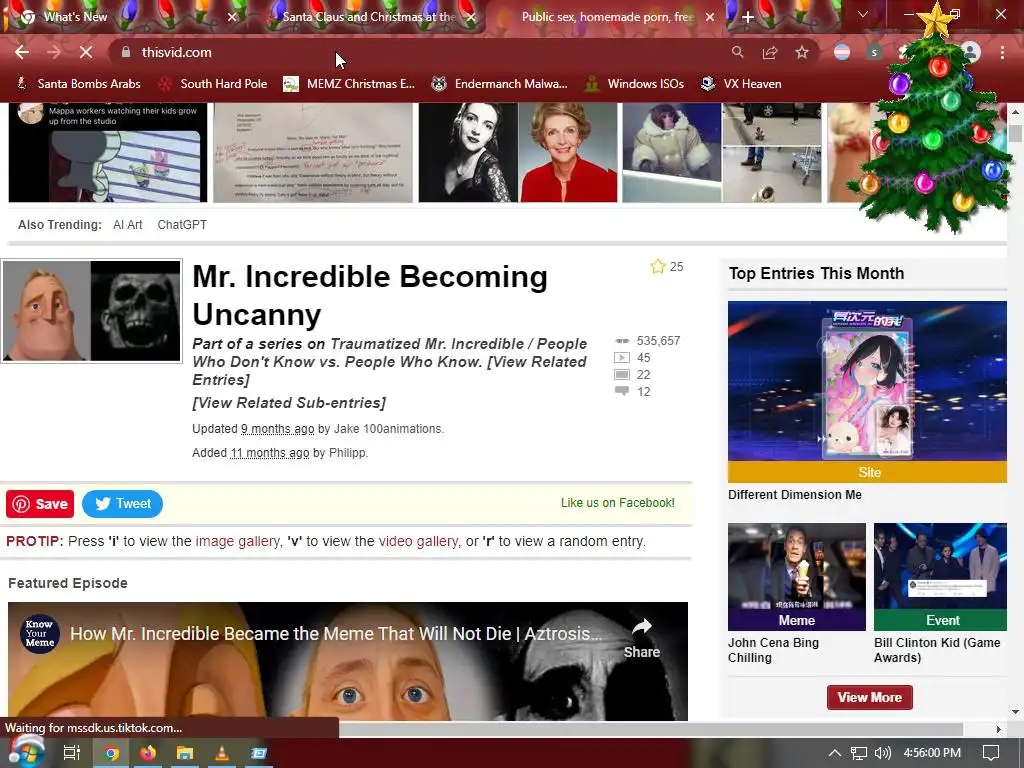Open VLC media player from the taskbar
The height and width of the screenshot is (768, 1024).
tap(222, 753)
